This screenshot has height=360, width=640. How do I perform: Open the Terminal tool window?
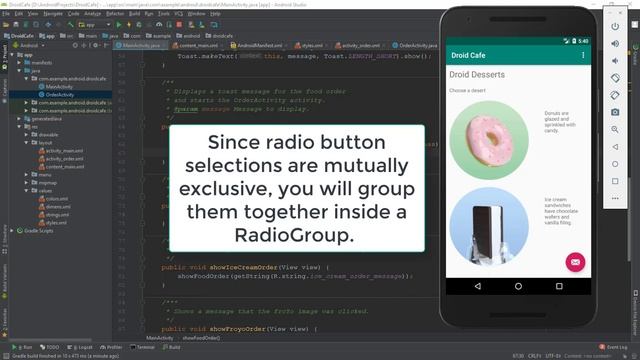(x=142, y=347)
